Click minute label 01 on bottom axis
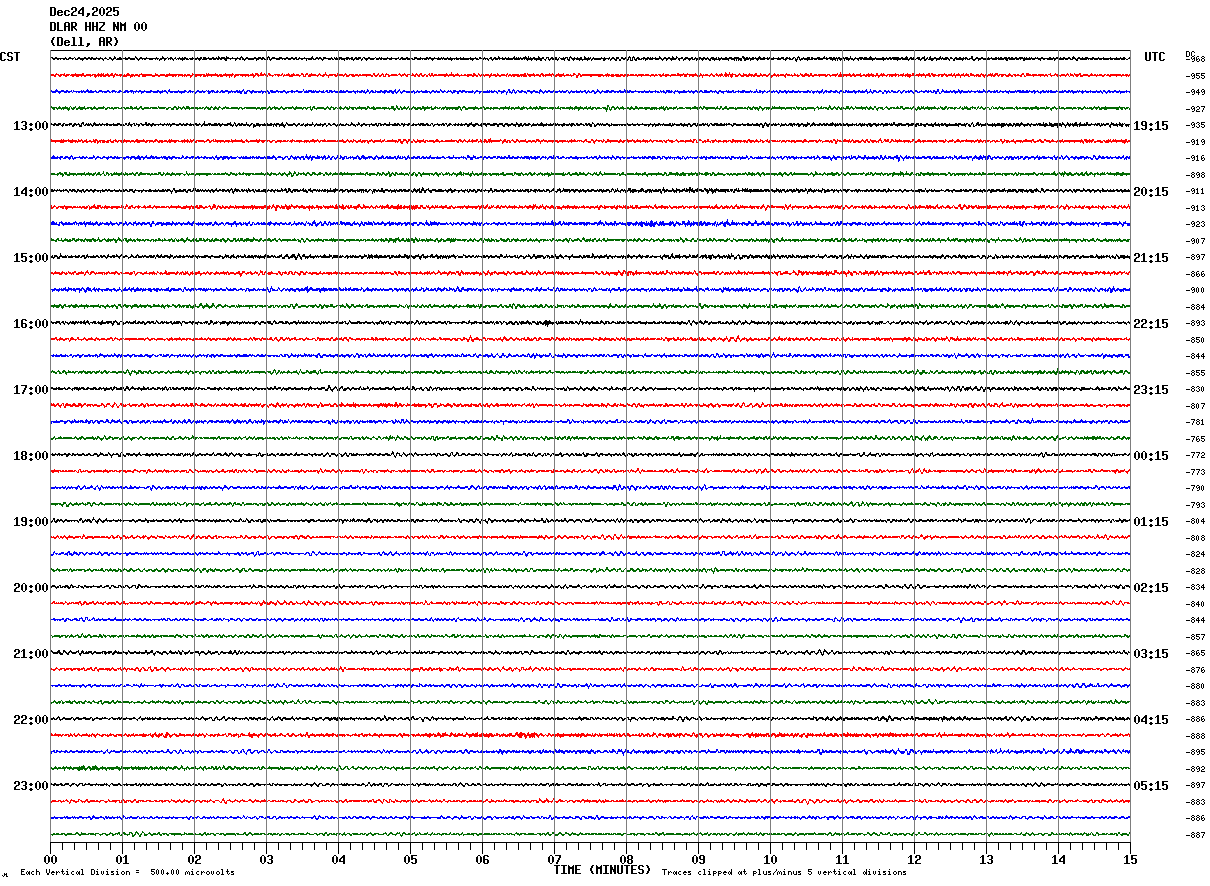The width and height of the screenshot is (1210, 886). pos(122,860)
